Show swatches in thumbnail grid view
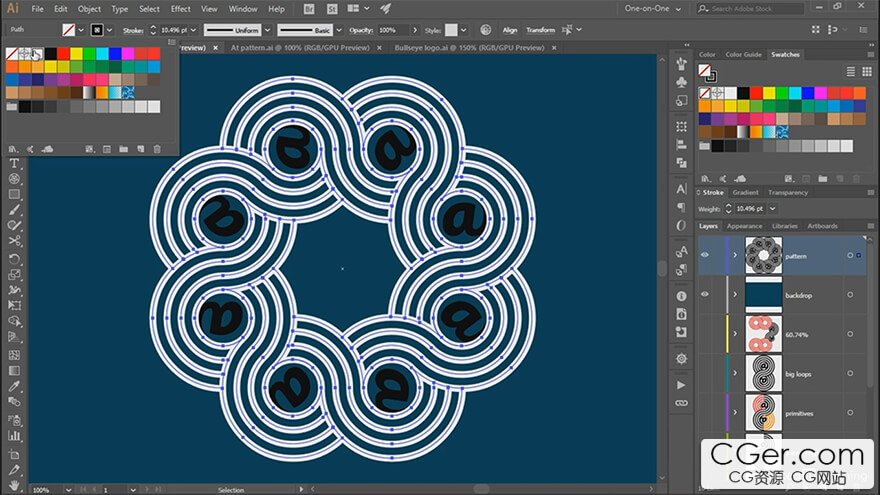 (x=867, y=71)
